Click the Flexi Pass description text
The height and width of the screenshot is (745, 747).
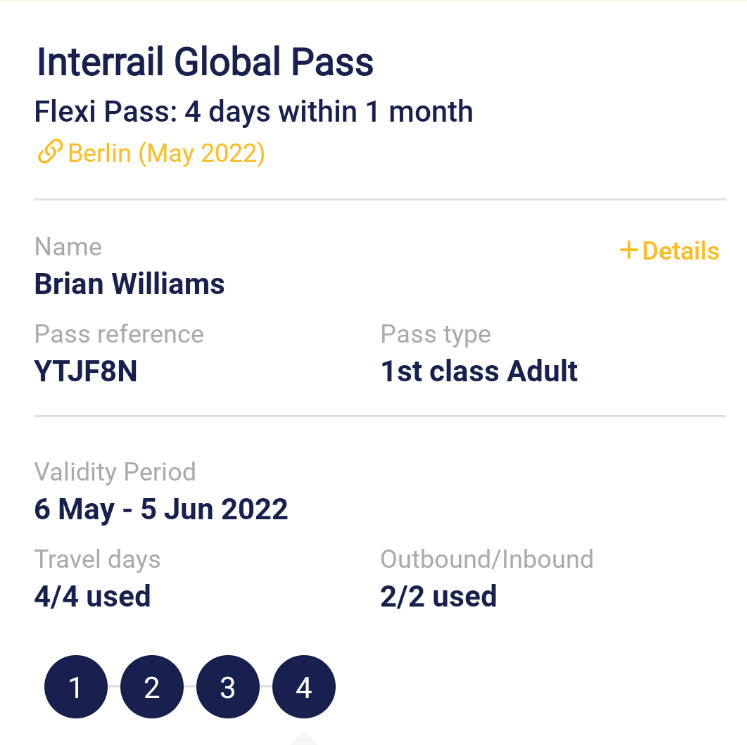[253, 111]
